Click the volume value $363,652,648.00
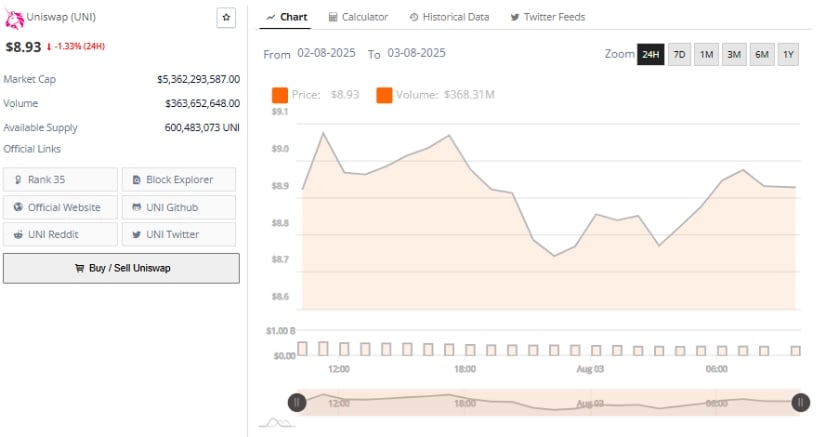The height and width of the screenshot is (437, 825). point(203,103)
